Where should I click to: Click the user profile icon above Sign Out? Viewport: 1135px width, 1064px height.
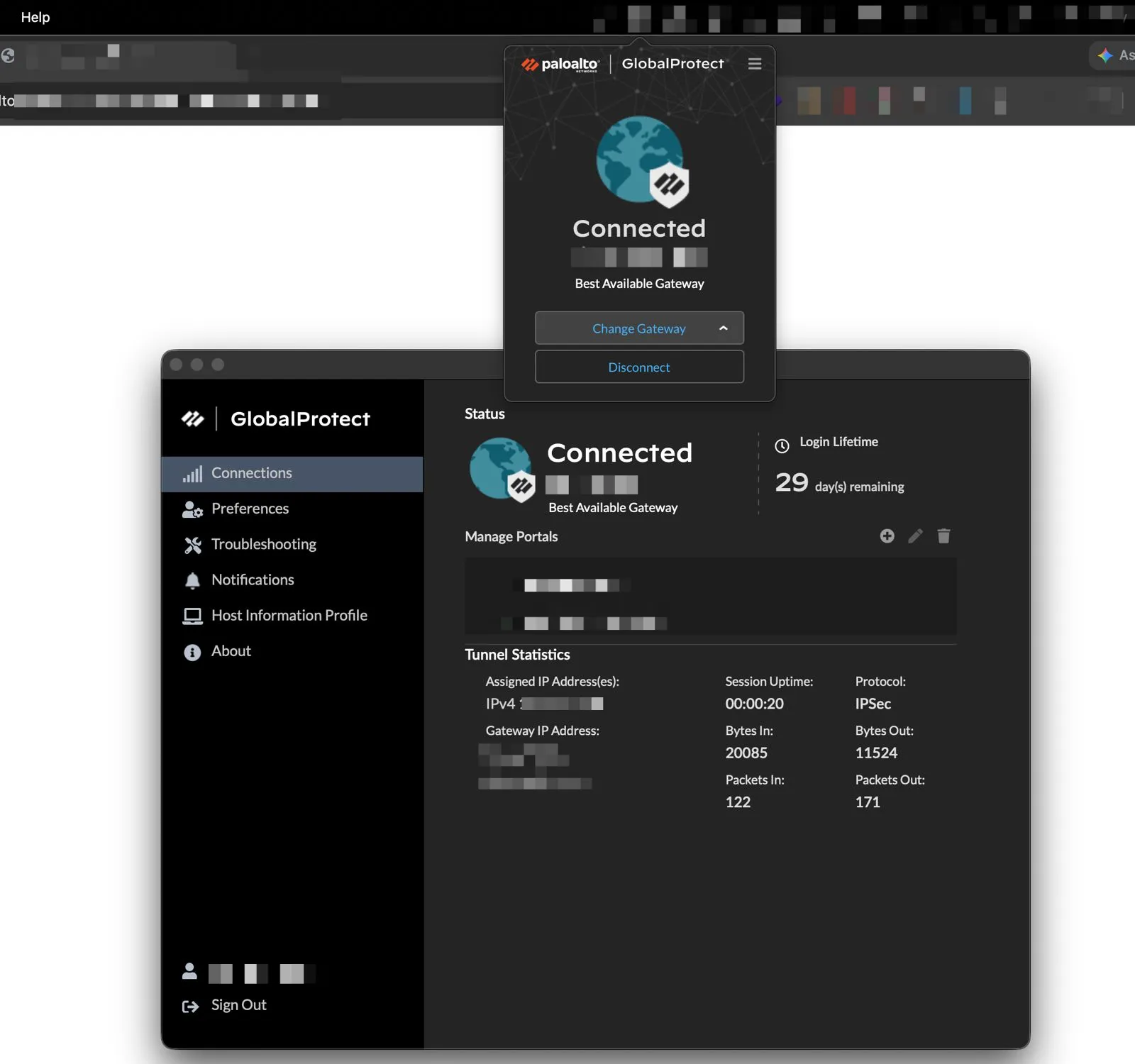[189, 971]
